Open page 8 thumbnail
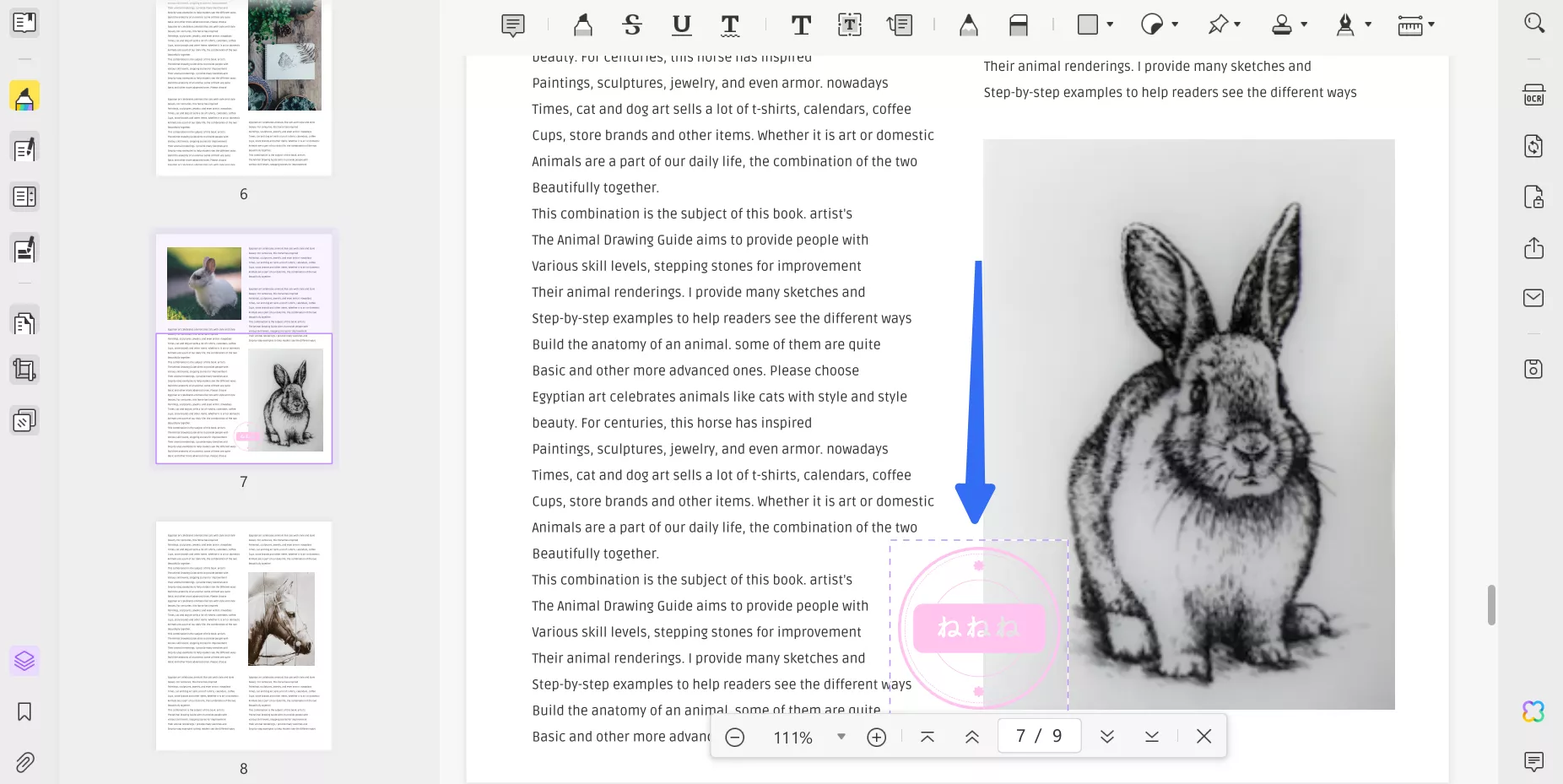This screenshot has width=1563, height=784. point(244,635)
